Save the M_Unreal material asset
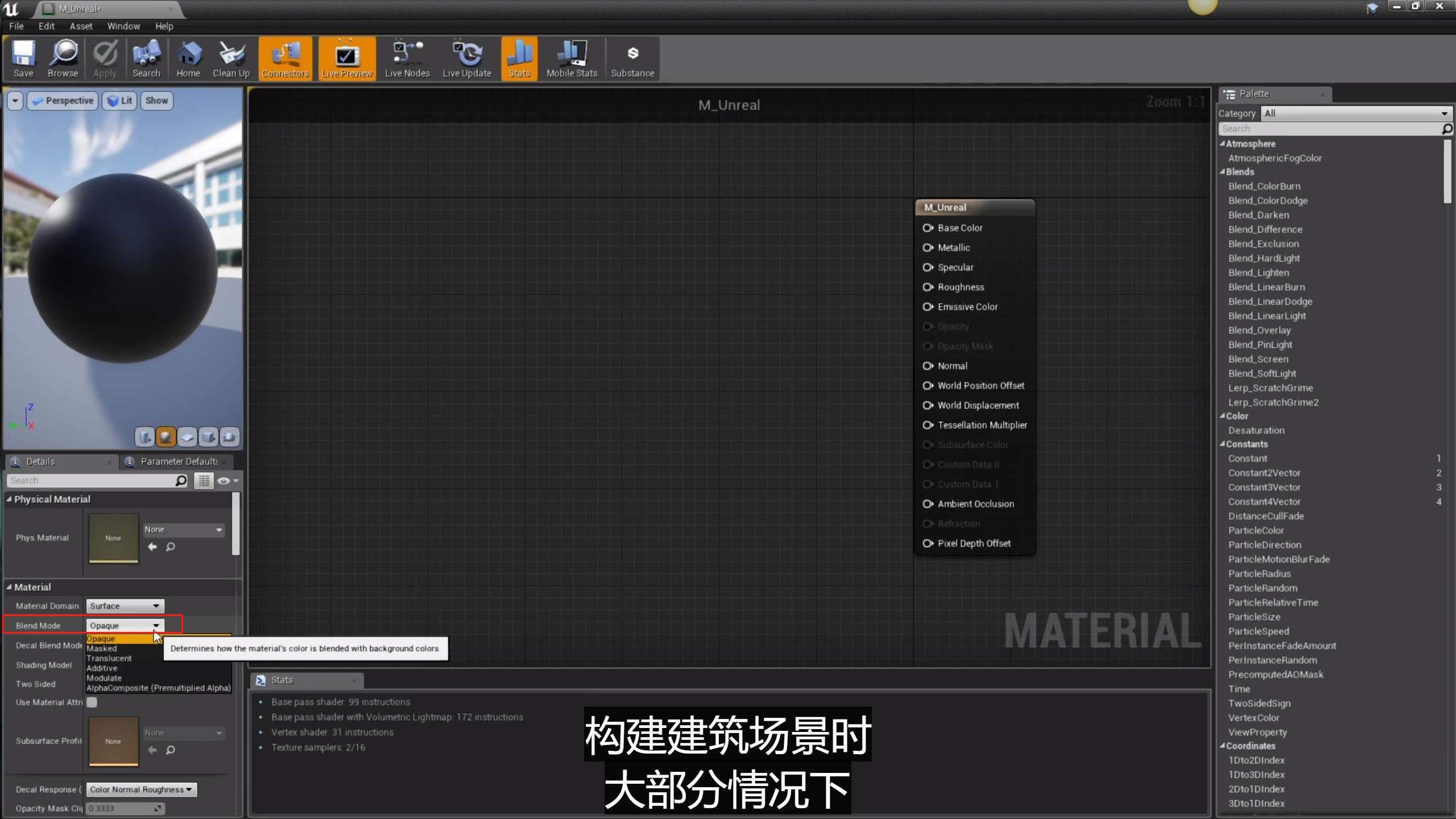The image size is (1456, 819). click(x=23, y=57)
